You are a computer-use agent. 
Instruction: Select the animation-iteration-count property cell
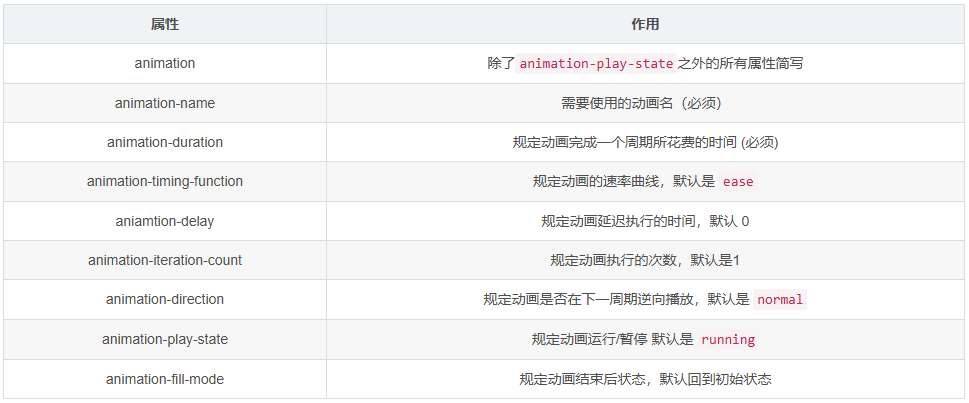click(x=164, y=260)
